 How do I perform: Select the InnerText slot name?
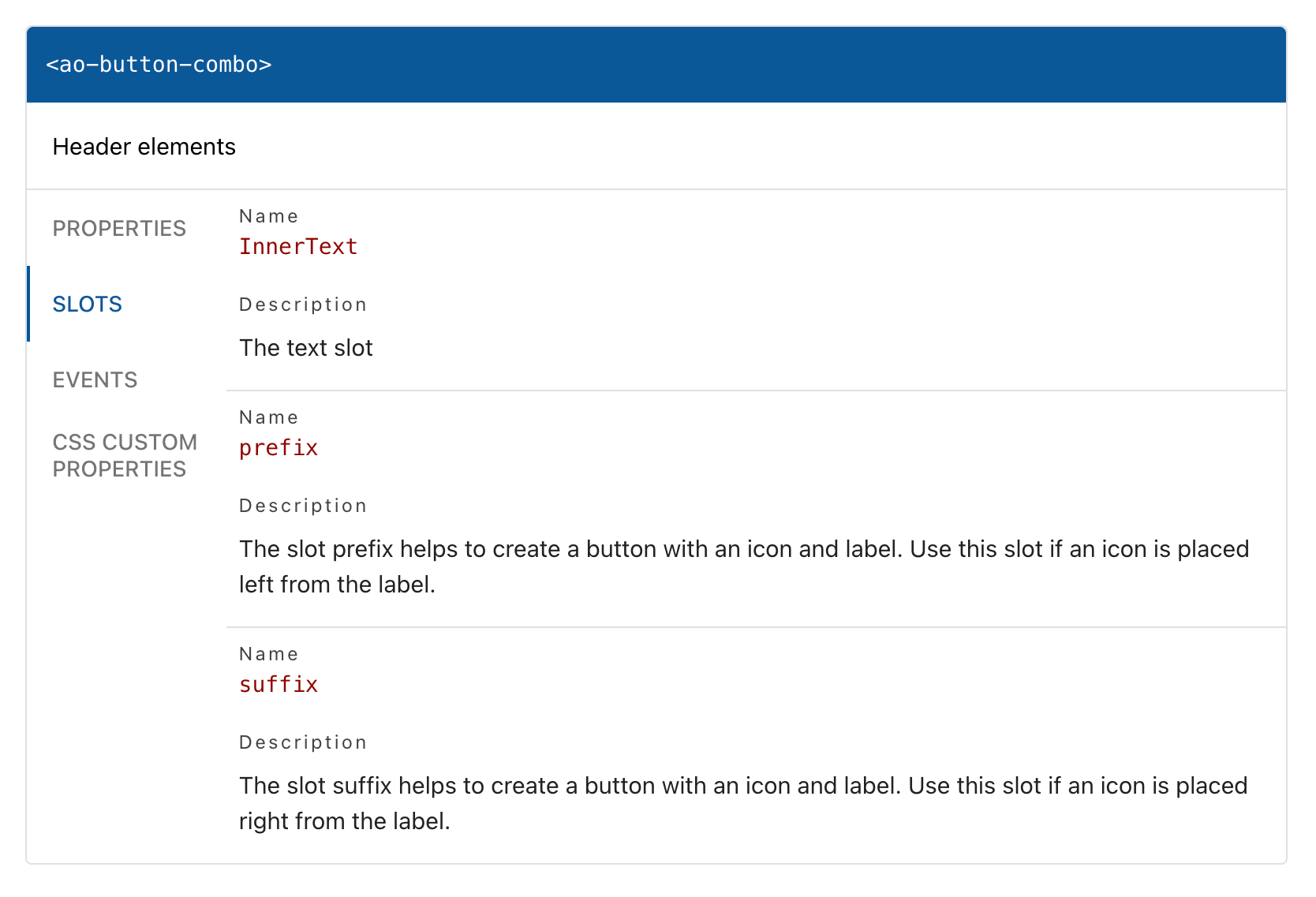298,246
